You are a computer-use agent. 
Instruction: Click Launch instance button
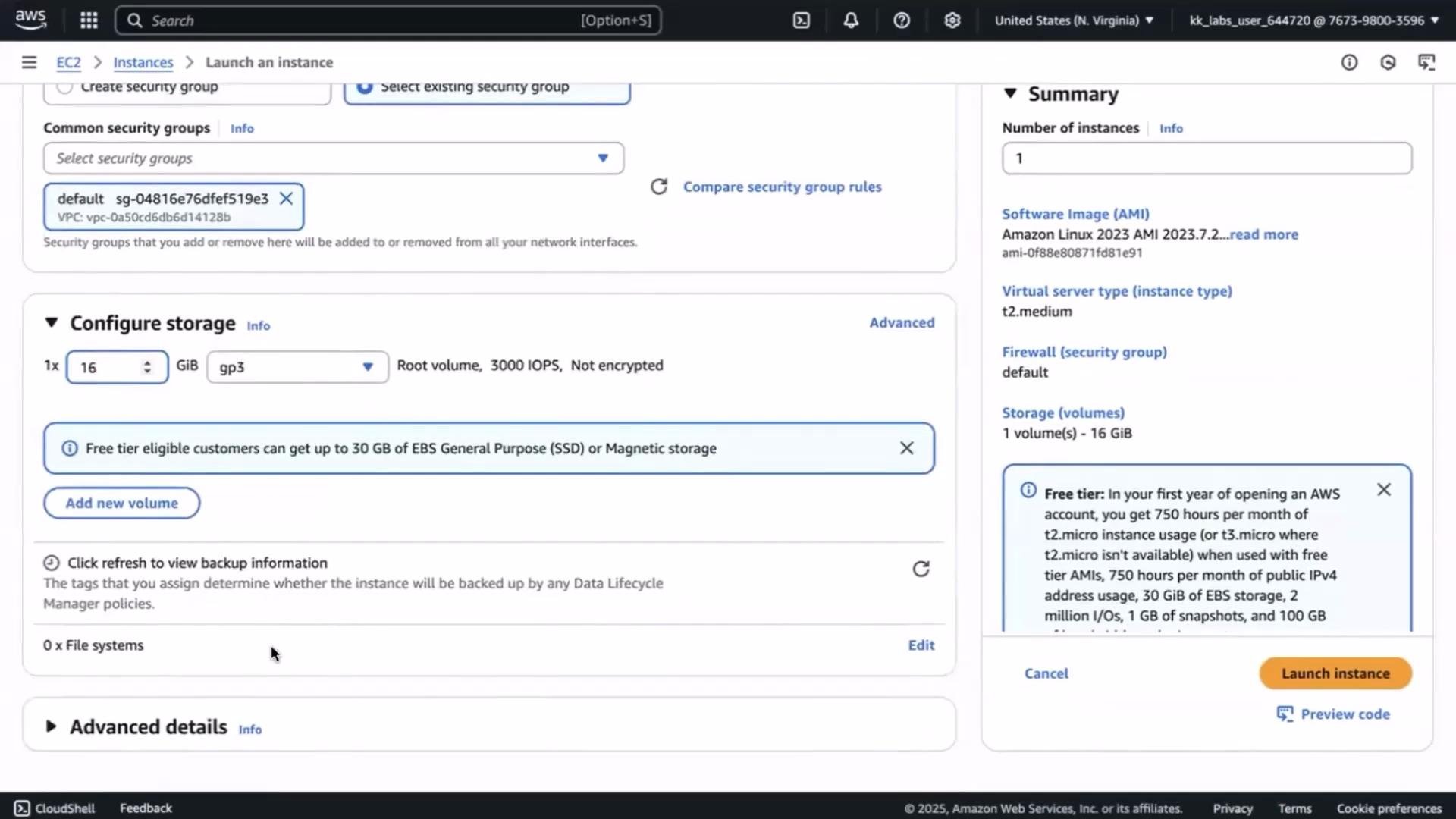pyautogui.click(x=1335, y=673)
